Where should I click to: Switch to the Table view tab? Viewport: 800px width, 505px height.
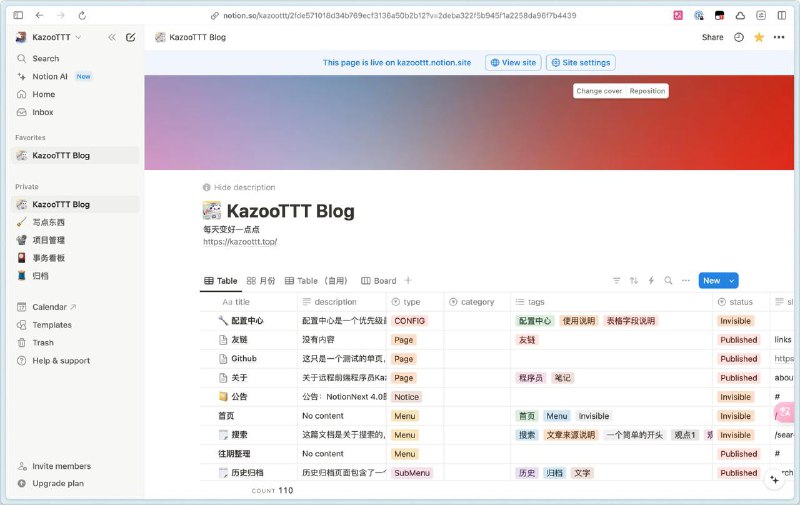click(x=220, y=281)
